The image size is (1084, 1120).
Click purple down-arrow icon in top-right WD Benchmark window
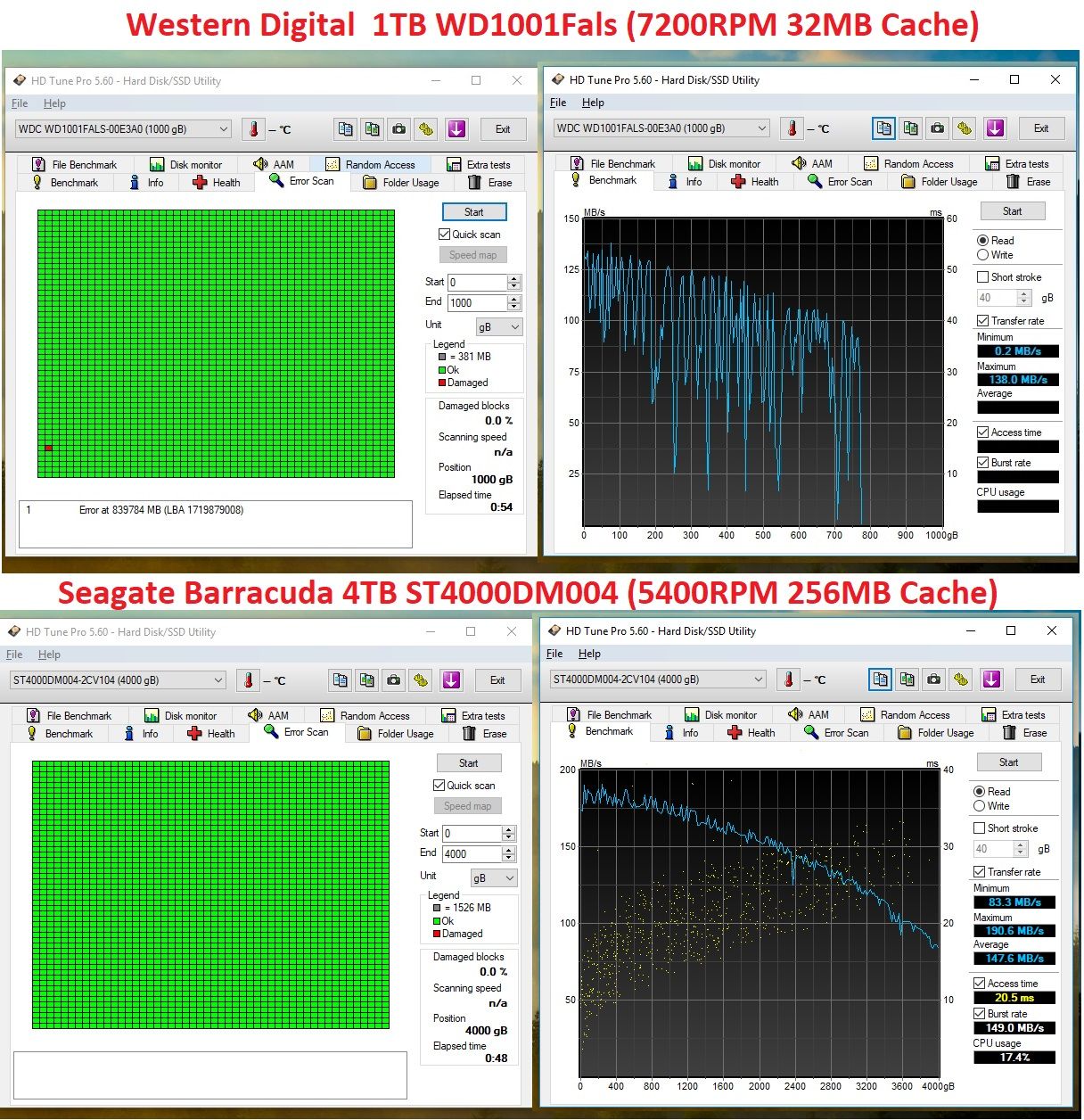click(x=995, y=128)
